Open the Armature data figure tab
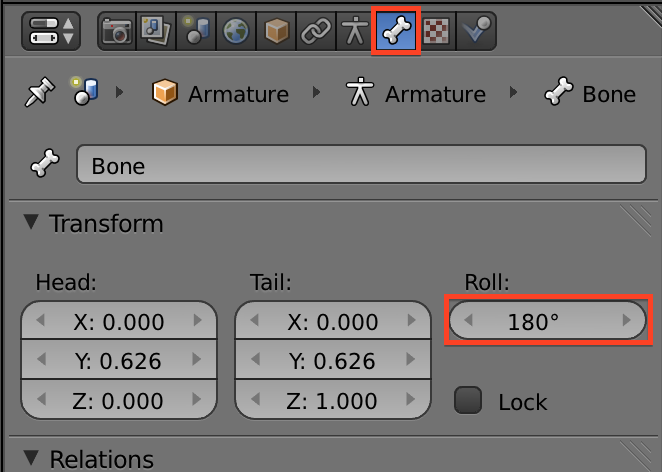 (x=354, y=32)
